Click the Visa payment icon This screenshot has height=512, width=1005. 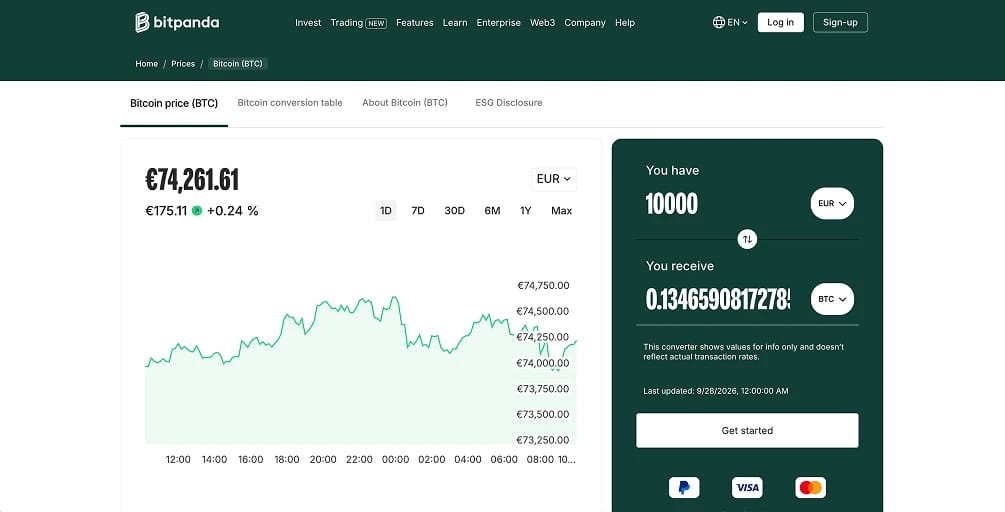(747, 488)
